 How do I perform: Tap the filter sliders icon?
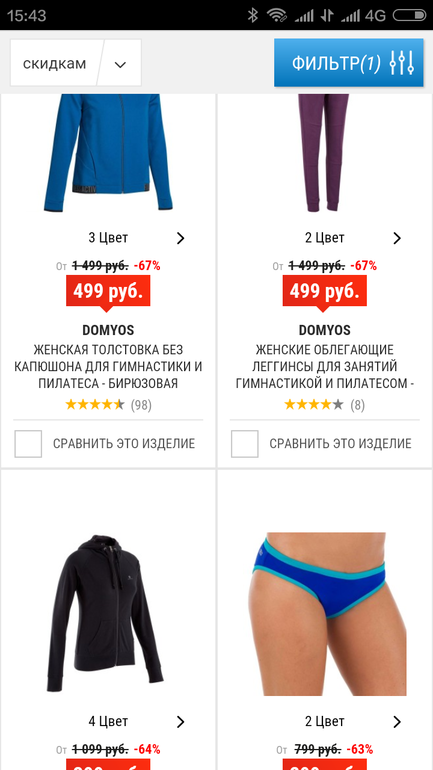click(401, 63)
